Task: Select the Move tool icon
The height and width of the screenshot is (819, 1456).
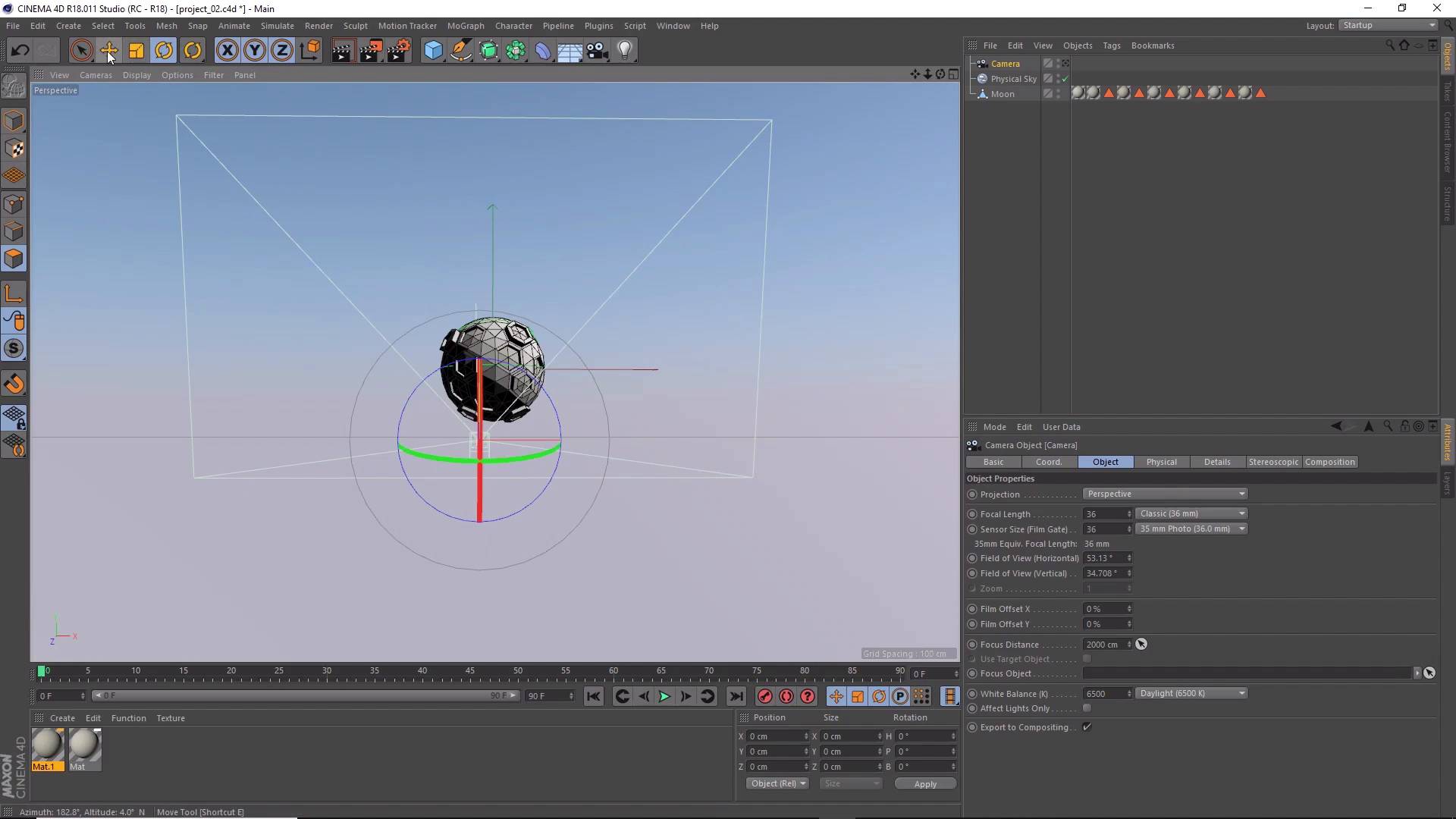Action: pyautogui.click(x=108, y=51)
